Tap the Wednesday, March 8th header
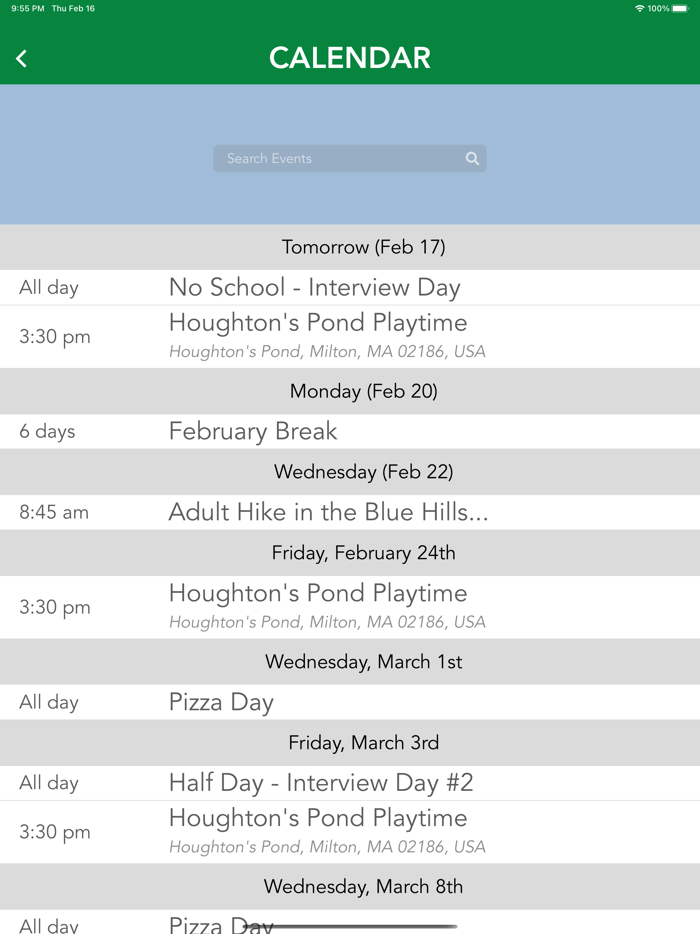 (x=363, y=887)
